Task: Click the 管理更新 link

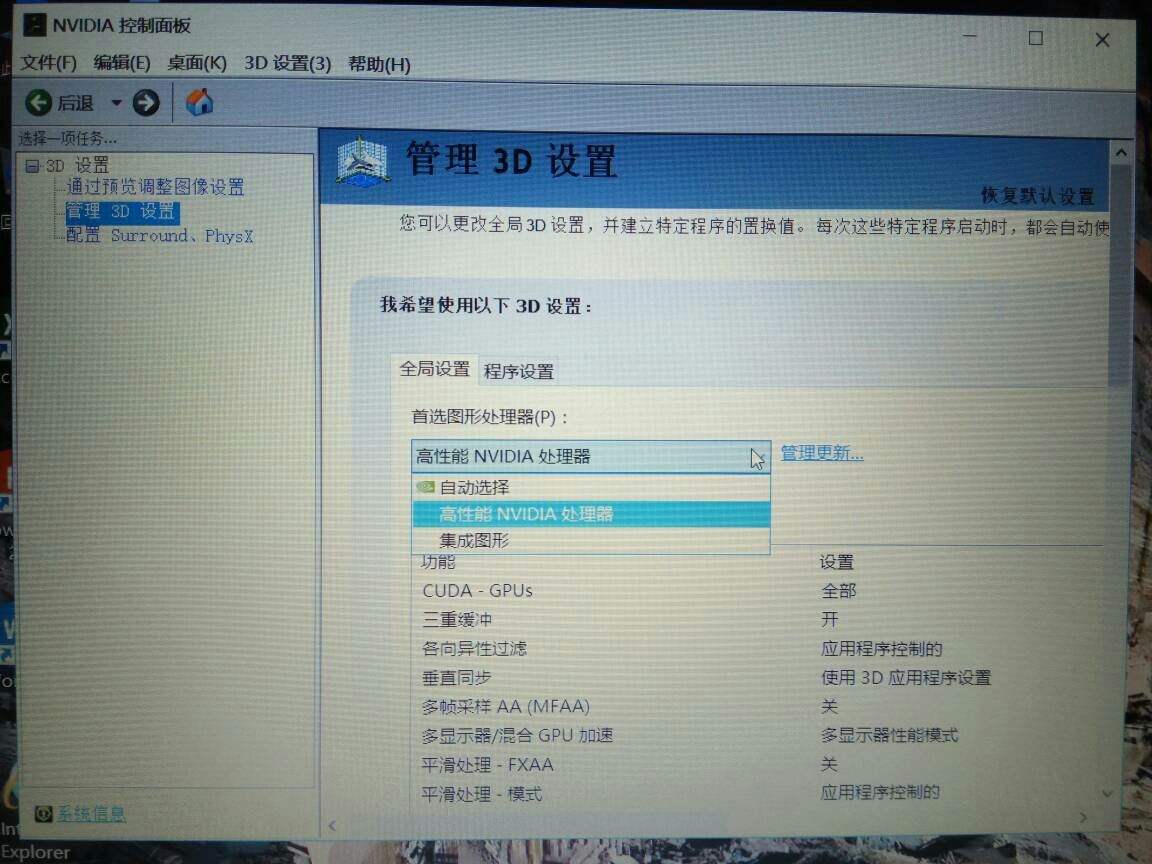Action: tap(820, 452)
